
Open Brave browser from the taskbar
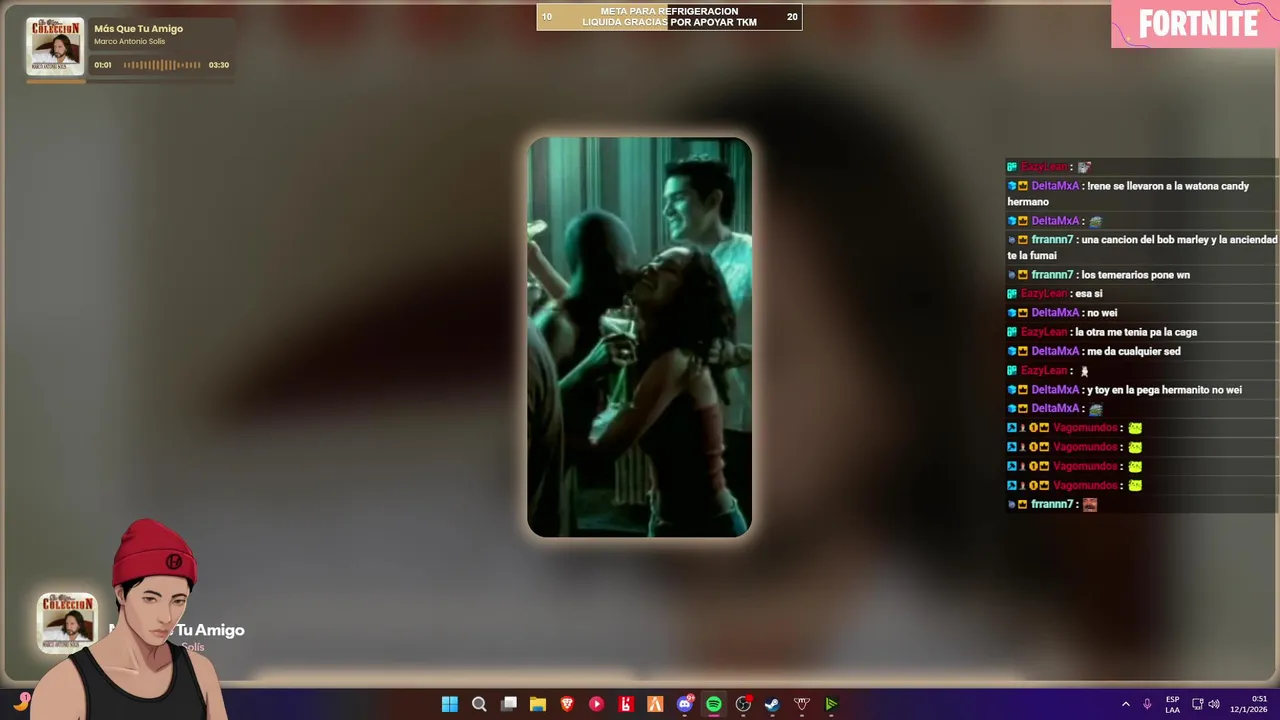point(567,704)
